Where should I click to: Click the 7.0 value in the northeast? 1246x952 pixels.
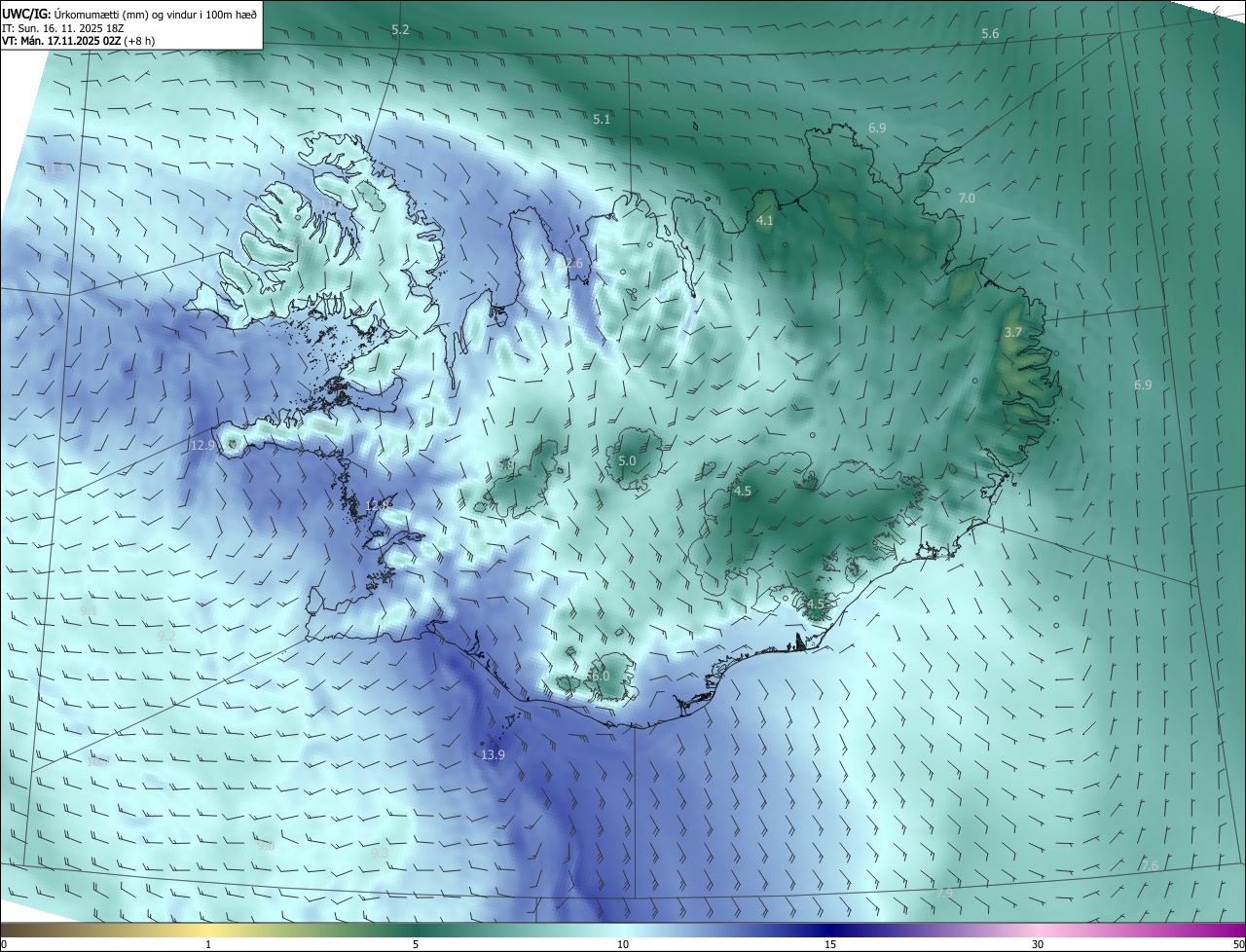pos(967,198)
